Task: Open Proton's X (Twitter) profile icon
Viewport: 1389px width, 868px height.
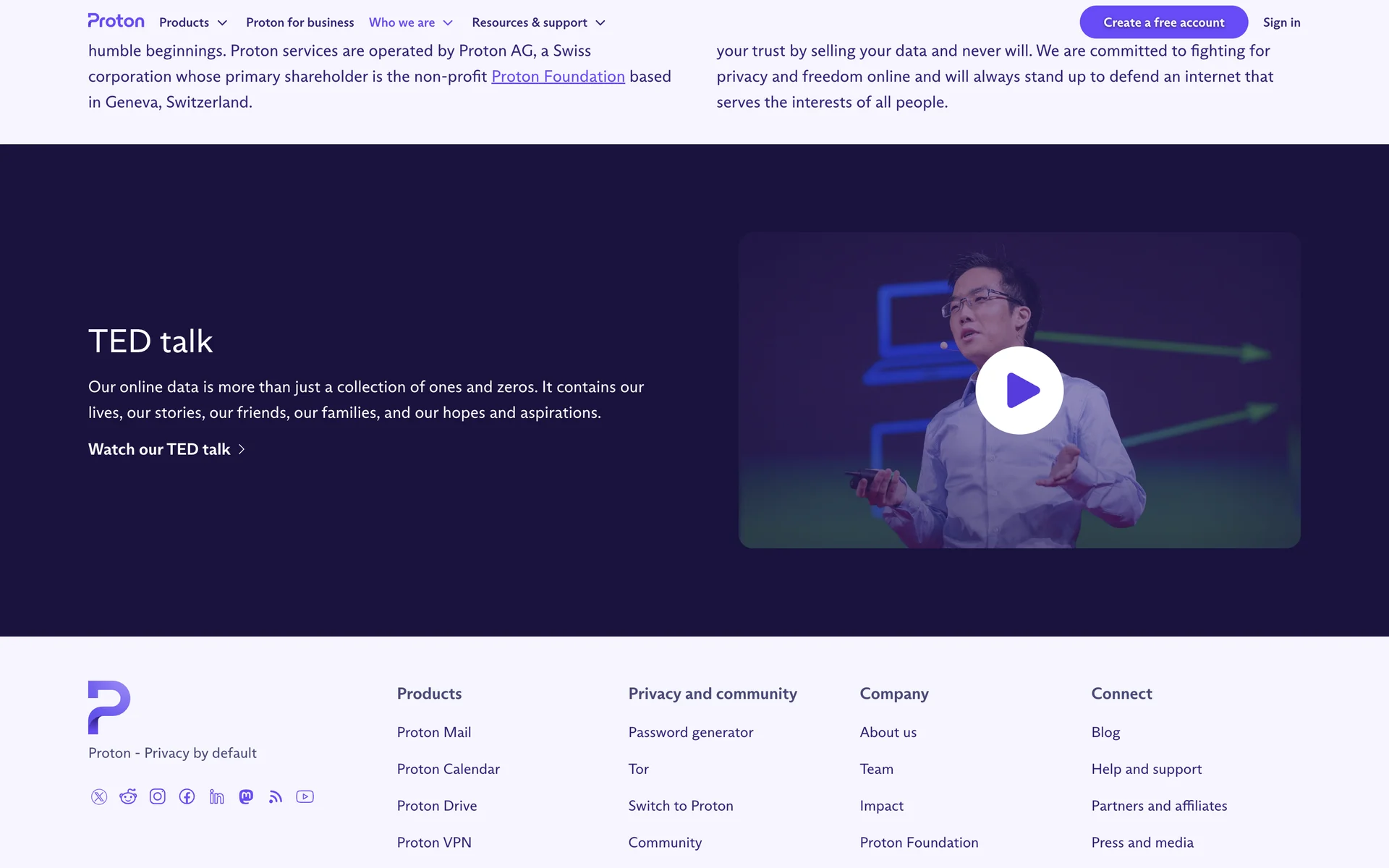Action: pos(99,796)
